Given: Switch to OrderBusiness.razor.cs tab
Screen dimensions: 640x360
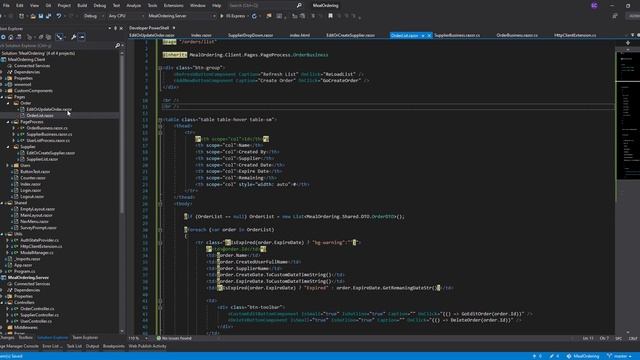Looking at the screenshot, I should pyautogui.click(x=517, y=36).
